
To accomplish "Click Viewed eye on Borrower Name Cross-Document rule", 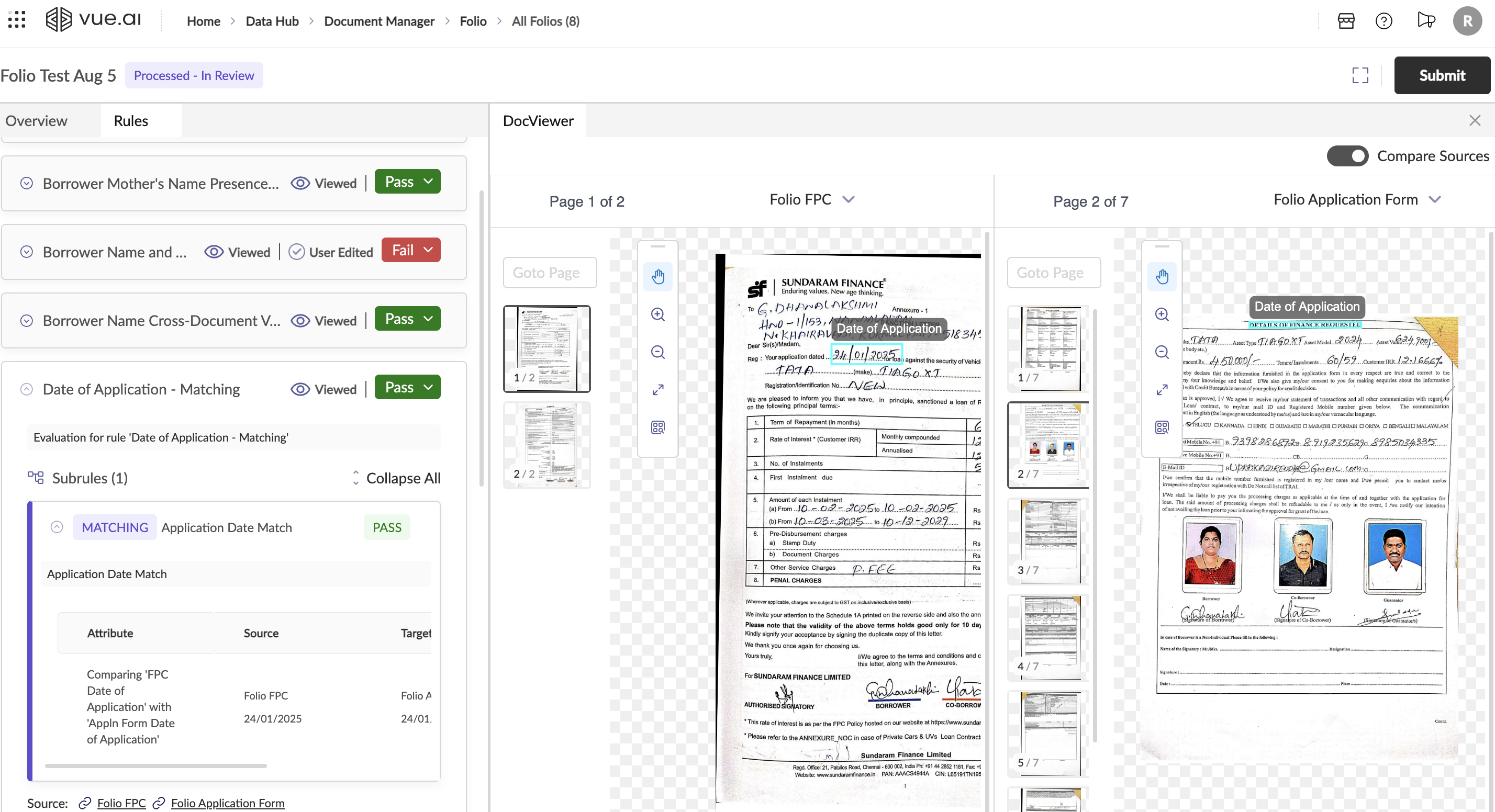I will click(300, 320).
